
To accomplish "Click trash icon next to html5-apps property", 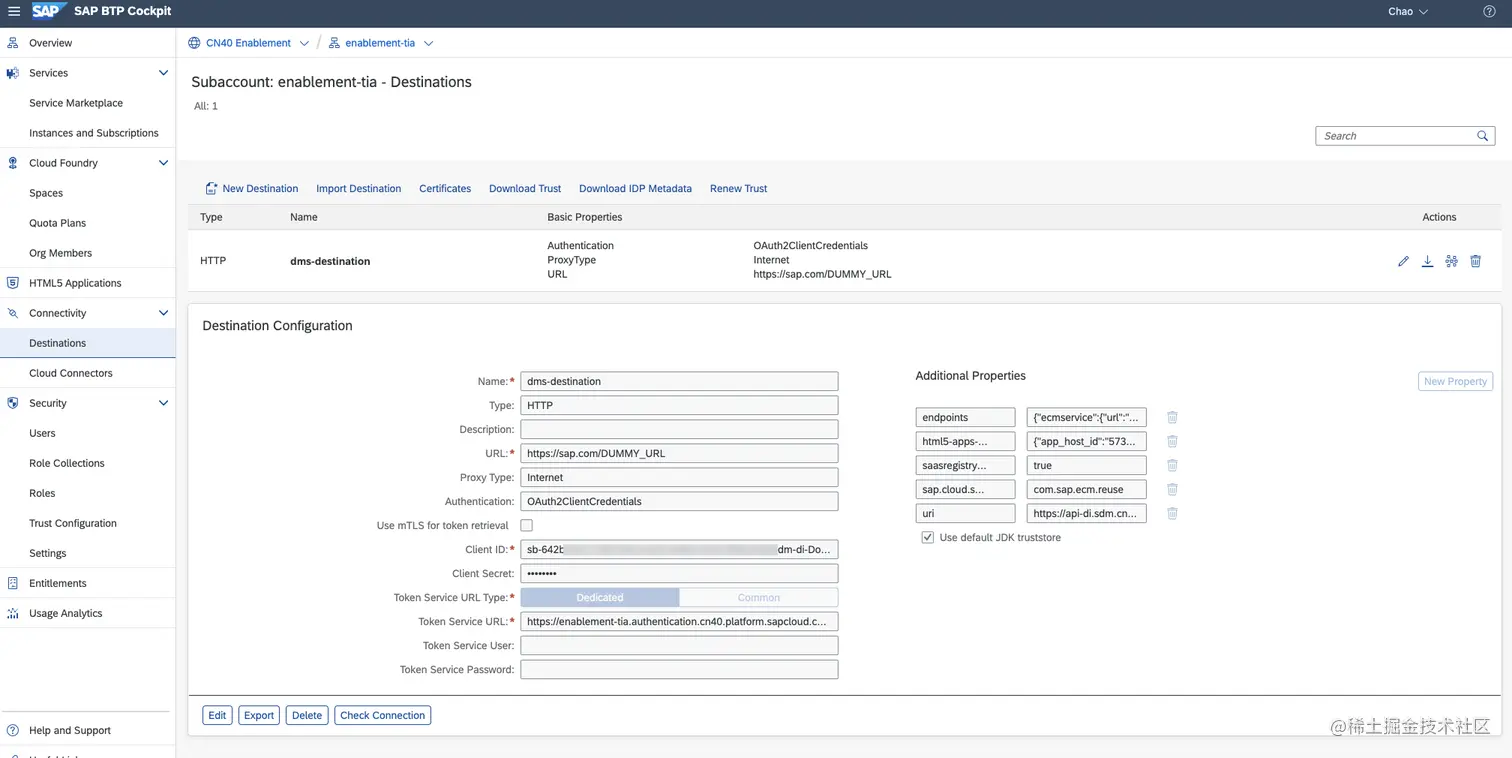I will click(x=1172, y=441).
